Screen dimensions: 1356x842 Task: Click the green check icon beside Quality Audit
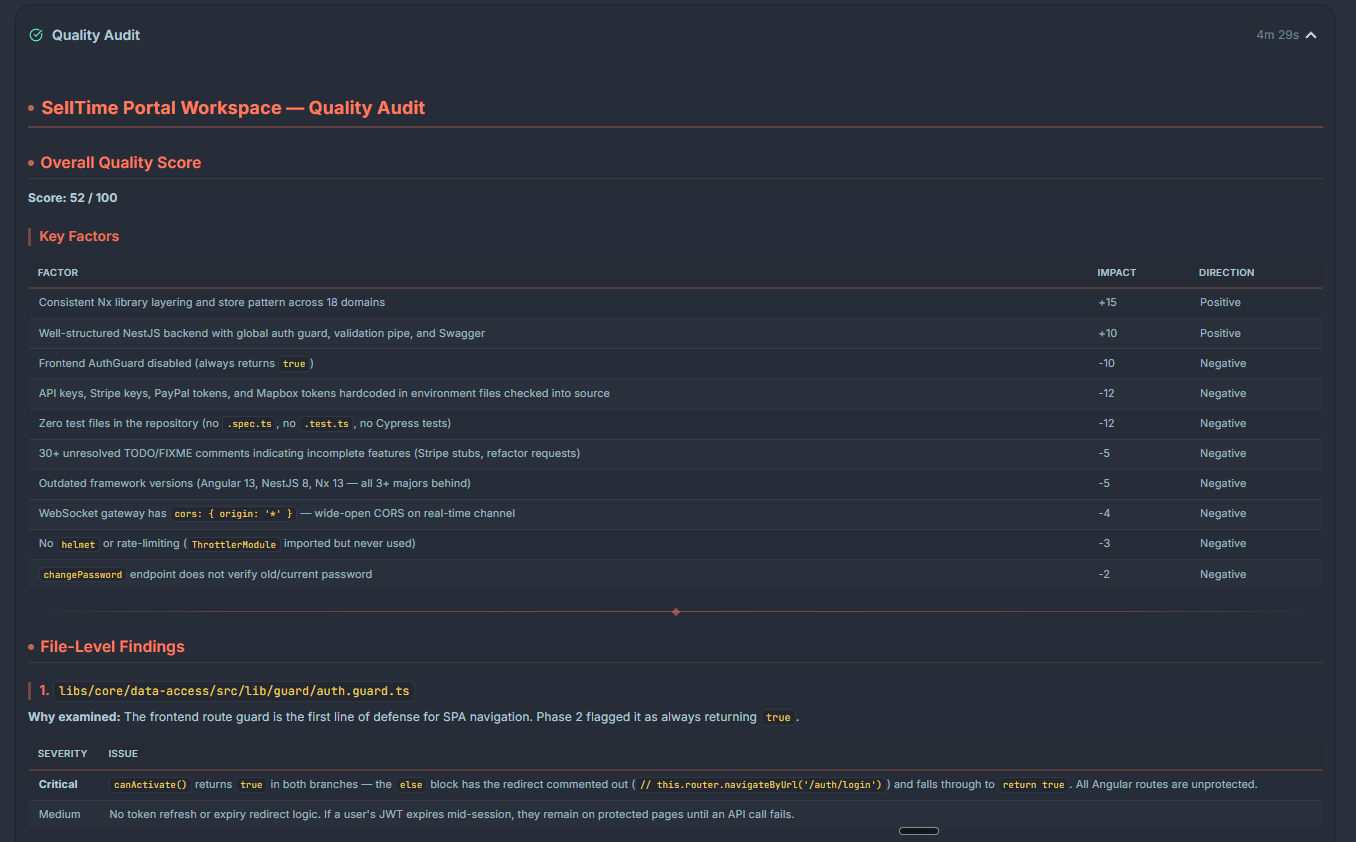tap(36, 35)
